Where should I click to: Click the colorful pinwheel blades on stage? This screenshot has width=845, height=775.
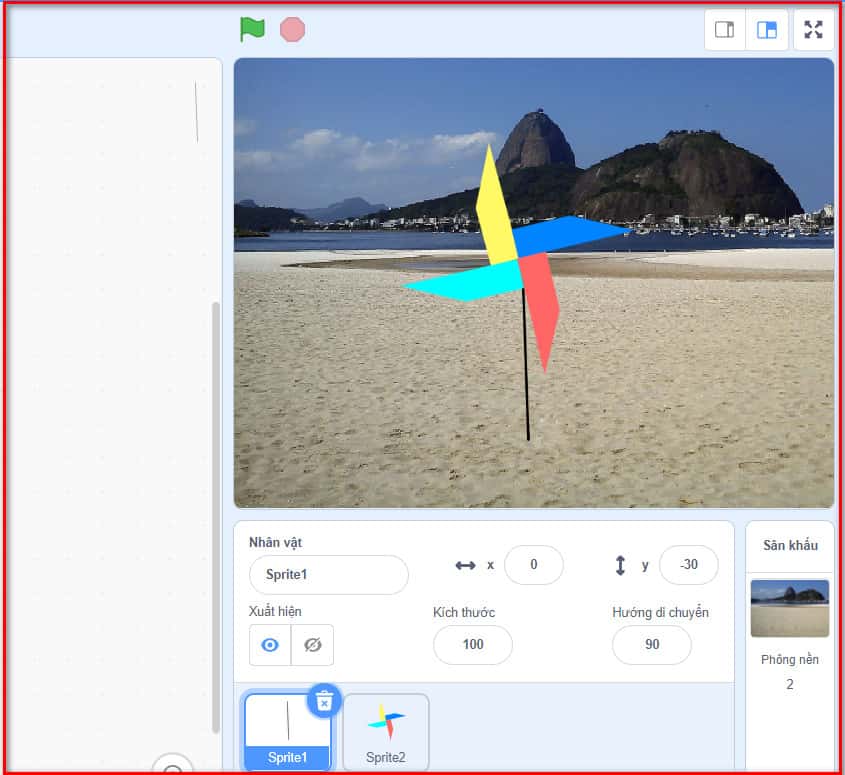tap(510, 255)
